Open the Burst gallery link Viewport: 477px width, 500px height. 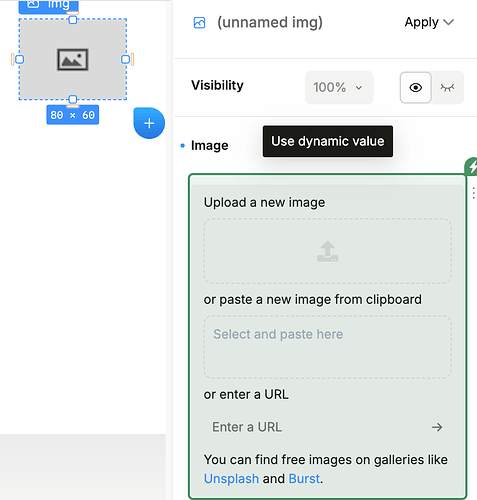[x=304, y=479]
